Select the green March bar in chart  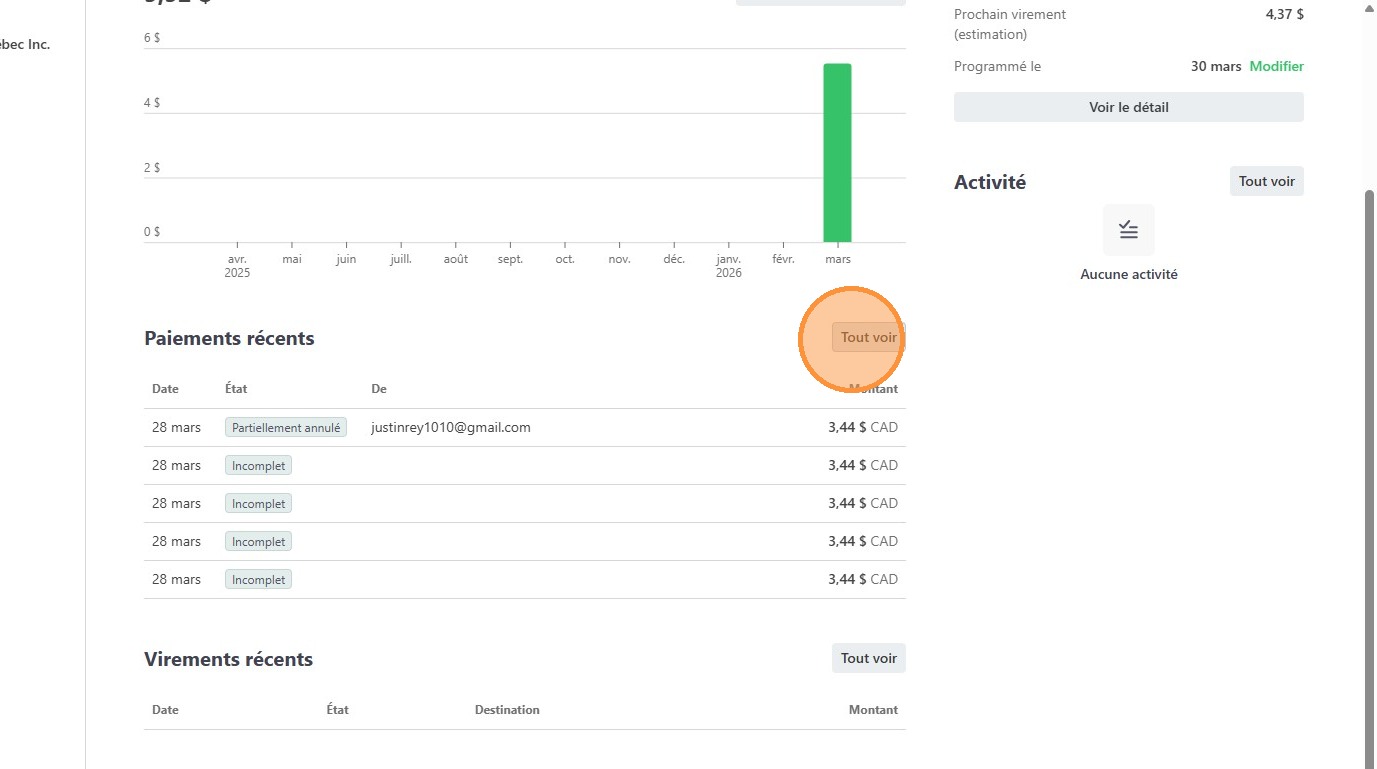[x=837, y=152]
